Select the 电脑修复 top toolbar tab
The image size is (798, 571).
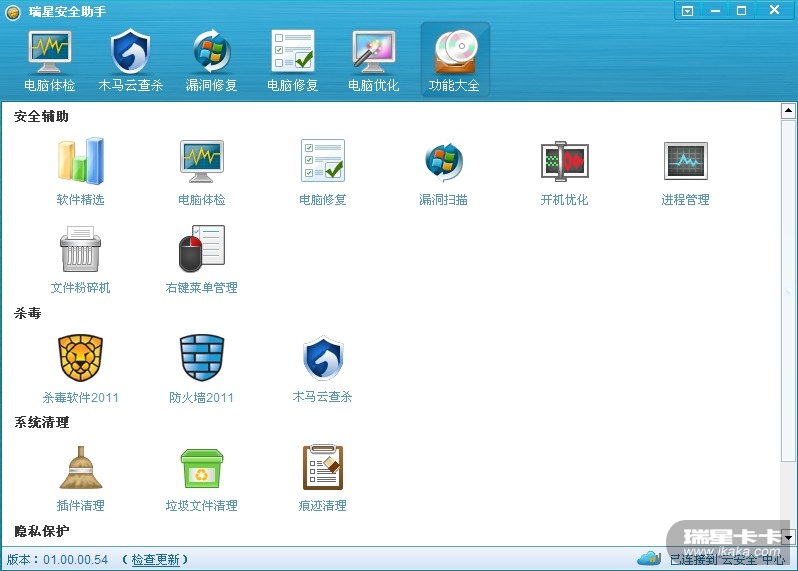(293, 61)
